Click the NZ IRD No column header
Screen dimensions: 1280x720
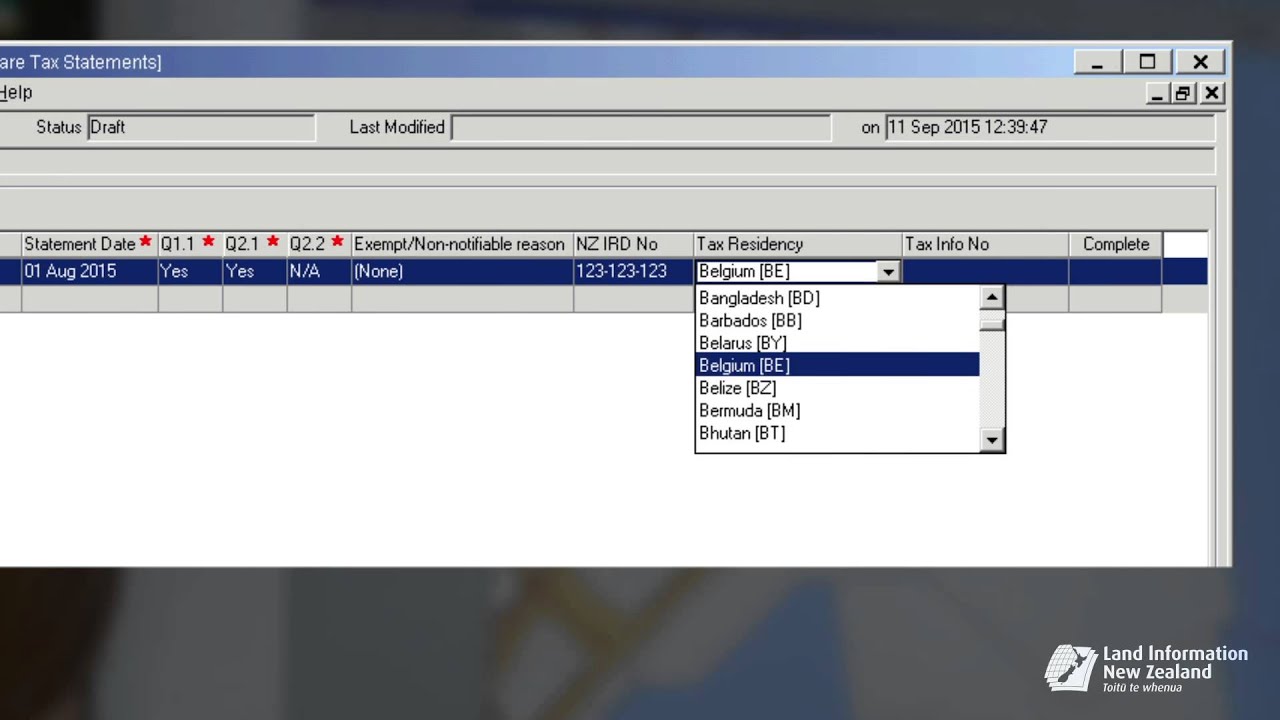point(633,244)
